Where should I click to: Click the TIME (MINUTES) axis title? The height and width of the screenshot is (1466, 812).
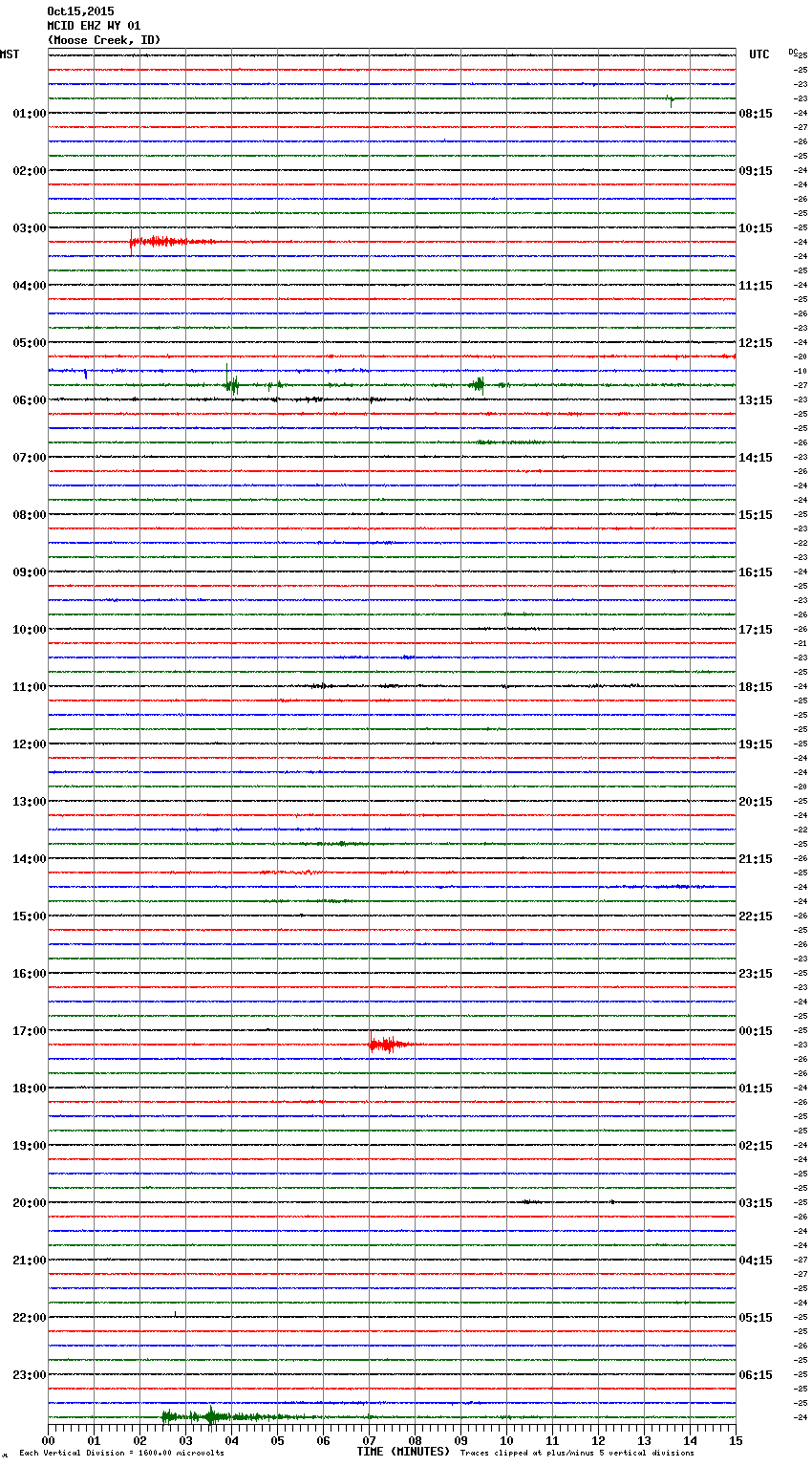coord(403,1452)
